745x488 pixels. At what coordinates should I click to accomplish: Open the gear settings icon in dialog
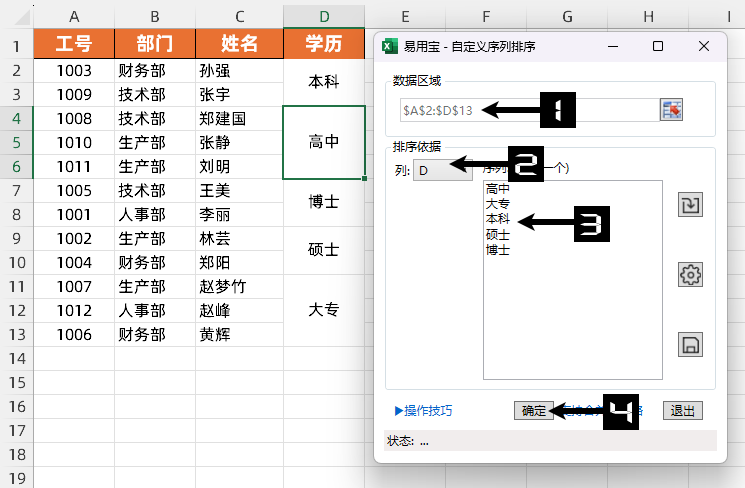[690, 275]
